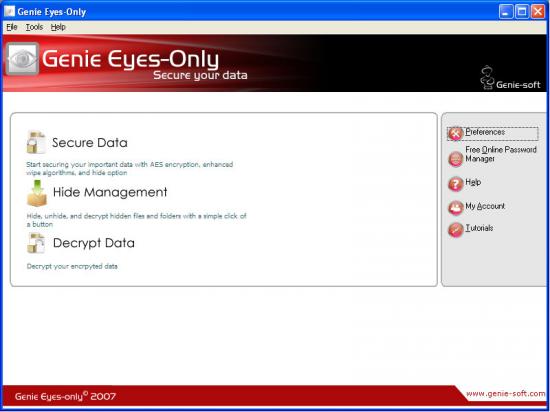The height and width of the screenshot is (412, 550).
Task: Click the My Account round icon
Action: coord(455,208)
